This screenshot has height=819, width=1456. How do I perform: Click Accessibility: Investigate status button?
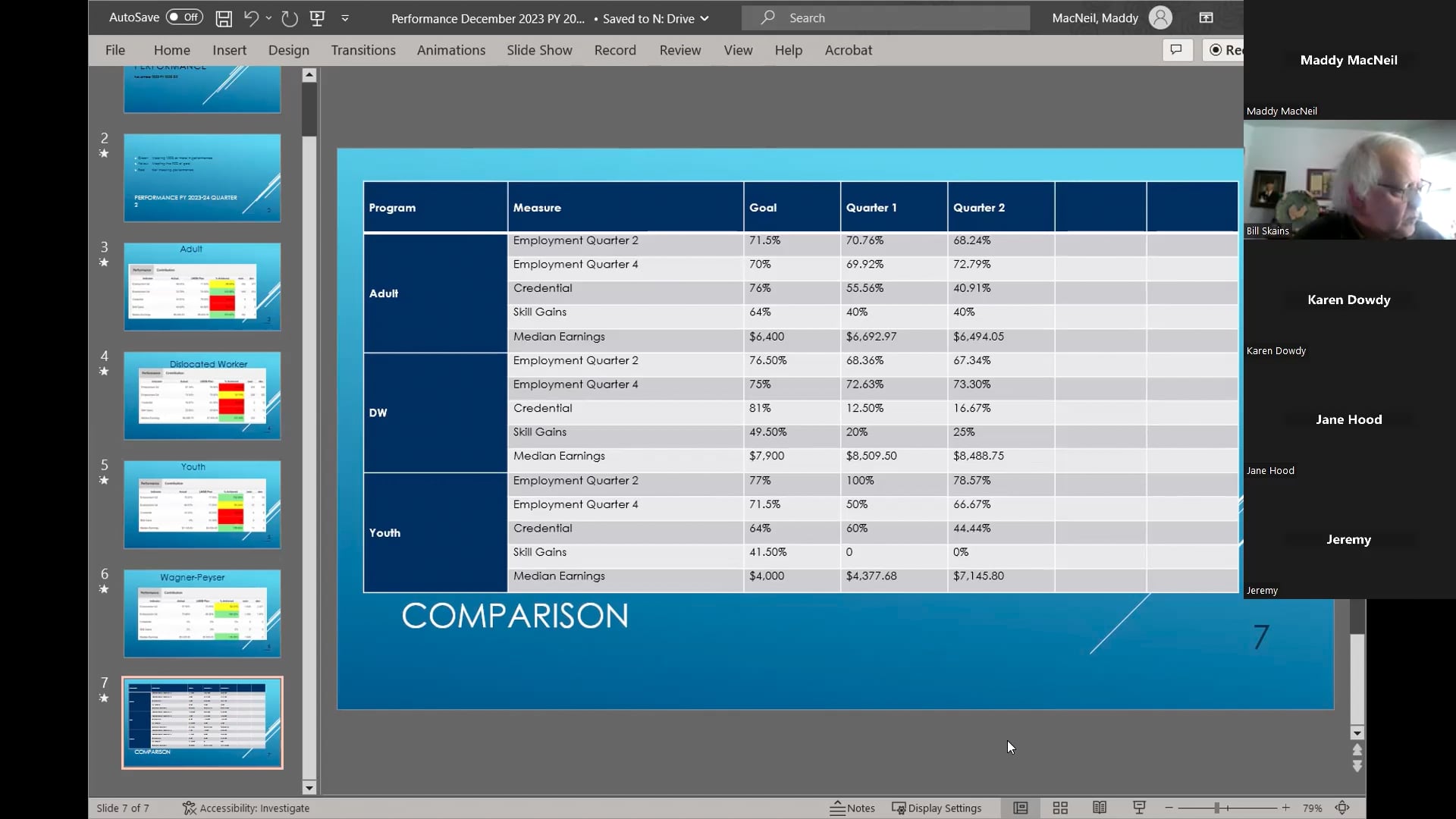246,808
